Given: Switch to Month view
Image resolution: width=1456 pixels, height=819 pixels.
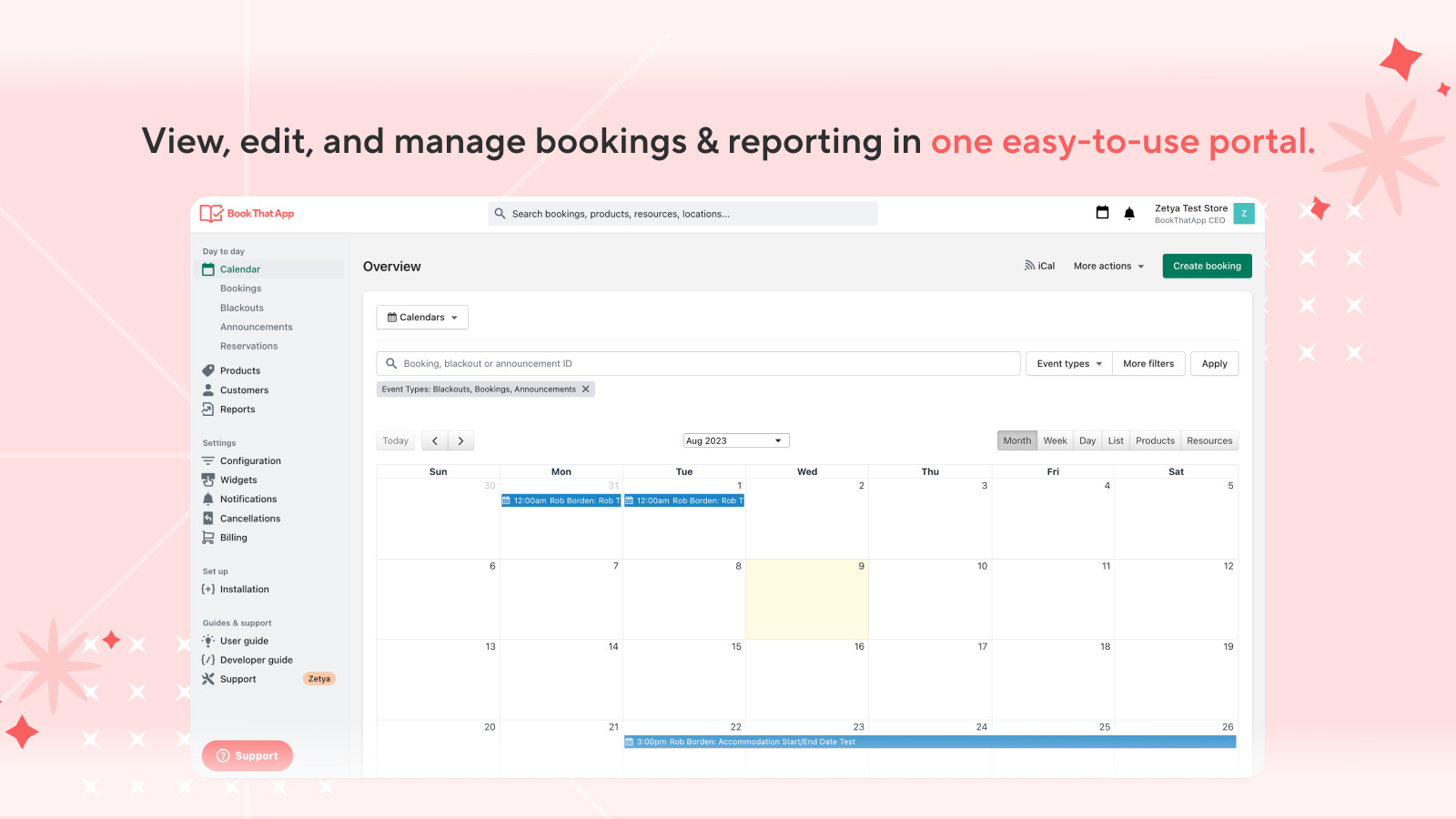Looking at the screenshot, I should point(1017,440).
